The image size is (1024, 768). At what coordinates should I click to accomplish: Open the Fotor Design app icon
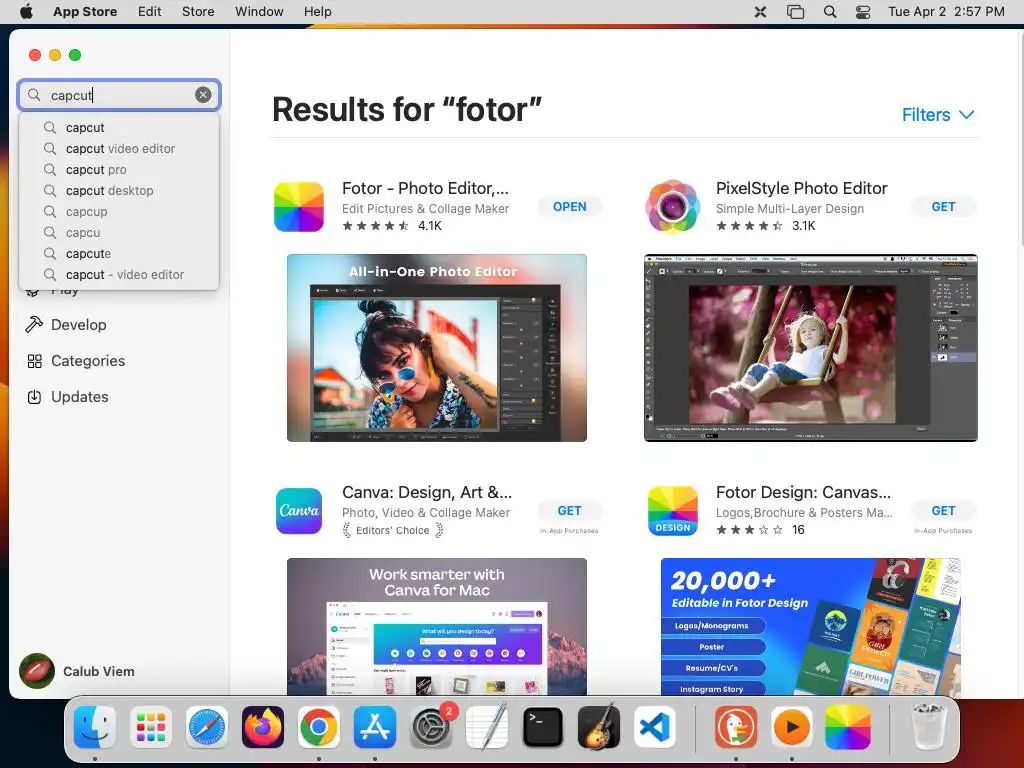coord(673,511)
